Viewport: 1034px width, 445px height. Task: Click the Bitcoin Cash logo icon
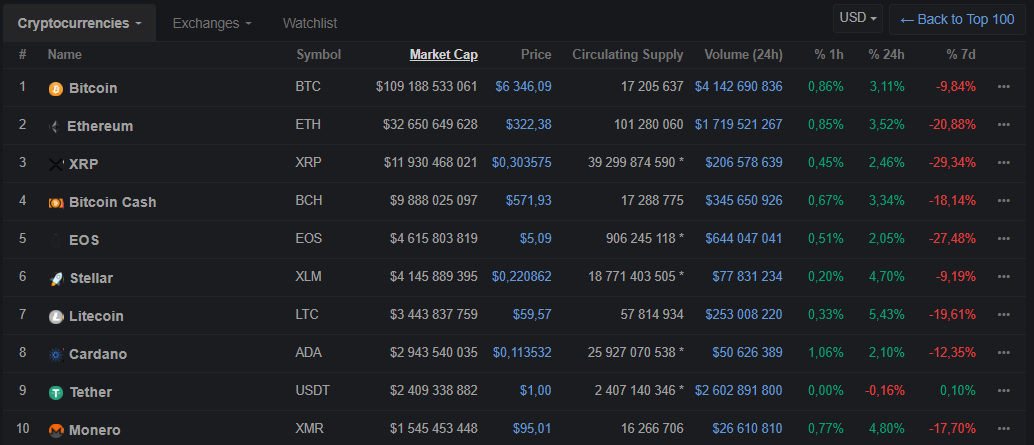click(x=56, y=203)
